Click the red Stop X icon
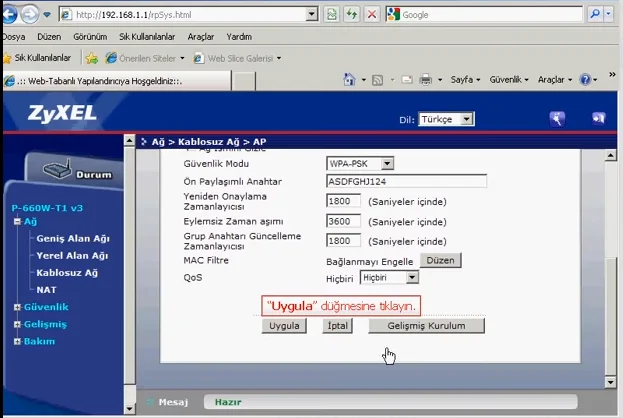The height and width of the screenshot is (418, 623). tap(372, 15)
